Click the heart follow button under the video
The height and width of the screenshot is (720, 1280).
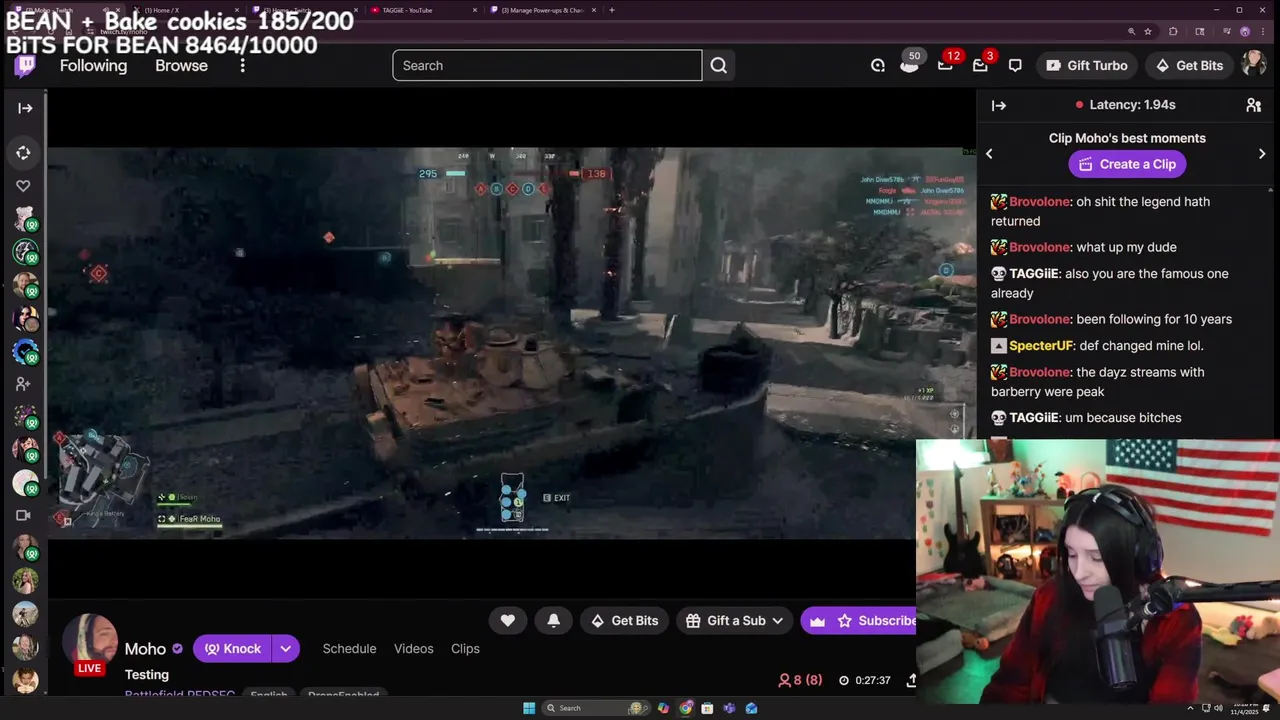(x=508, y=621)
